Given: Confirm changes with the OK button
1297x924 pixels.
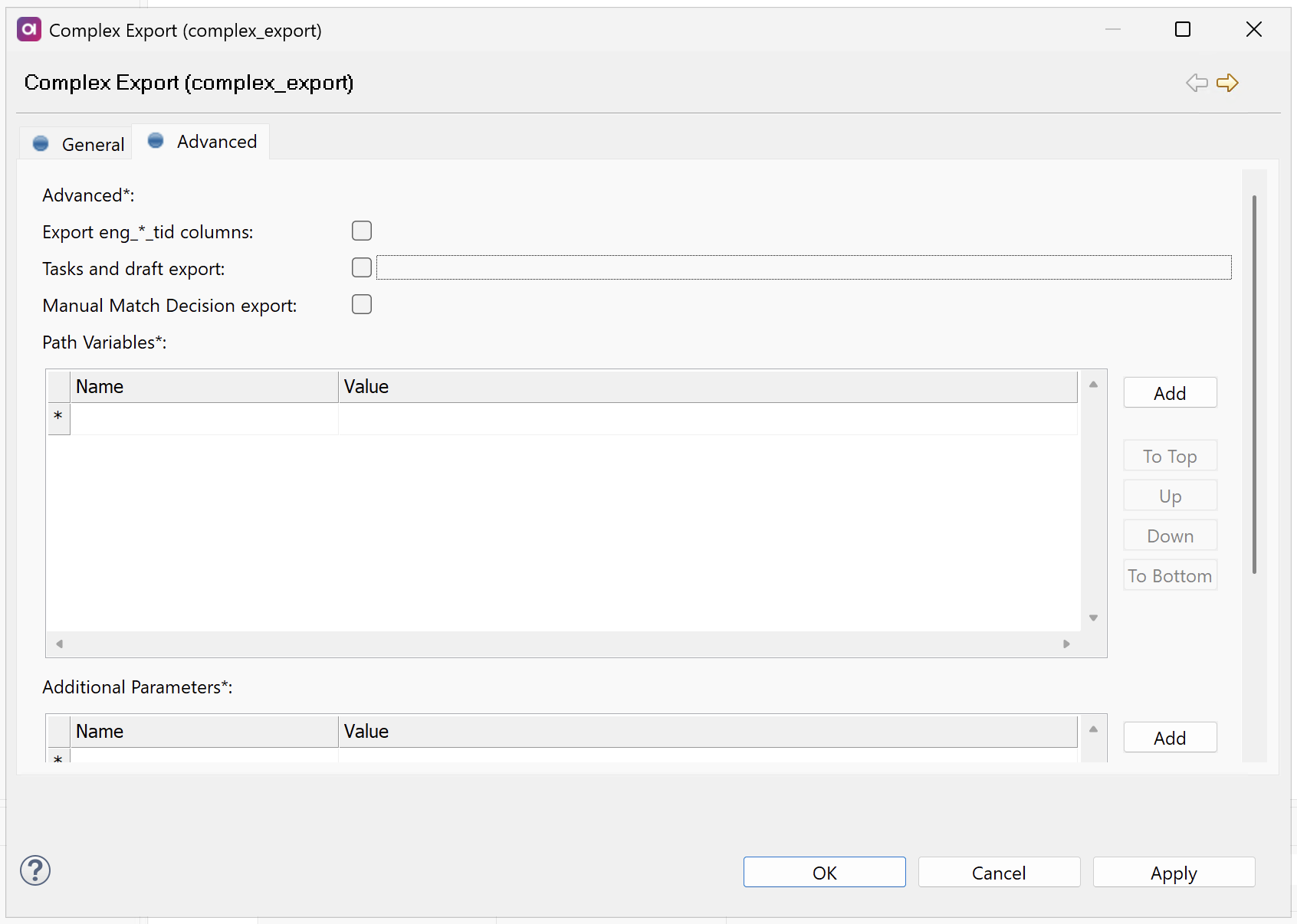Looking at the screenshot, I should tap(824, 872).
